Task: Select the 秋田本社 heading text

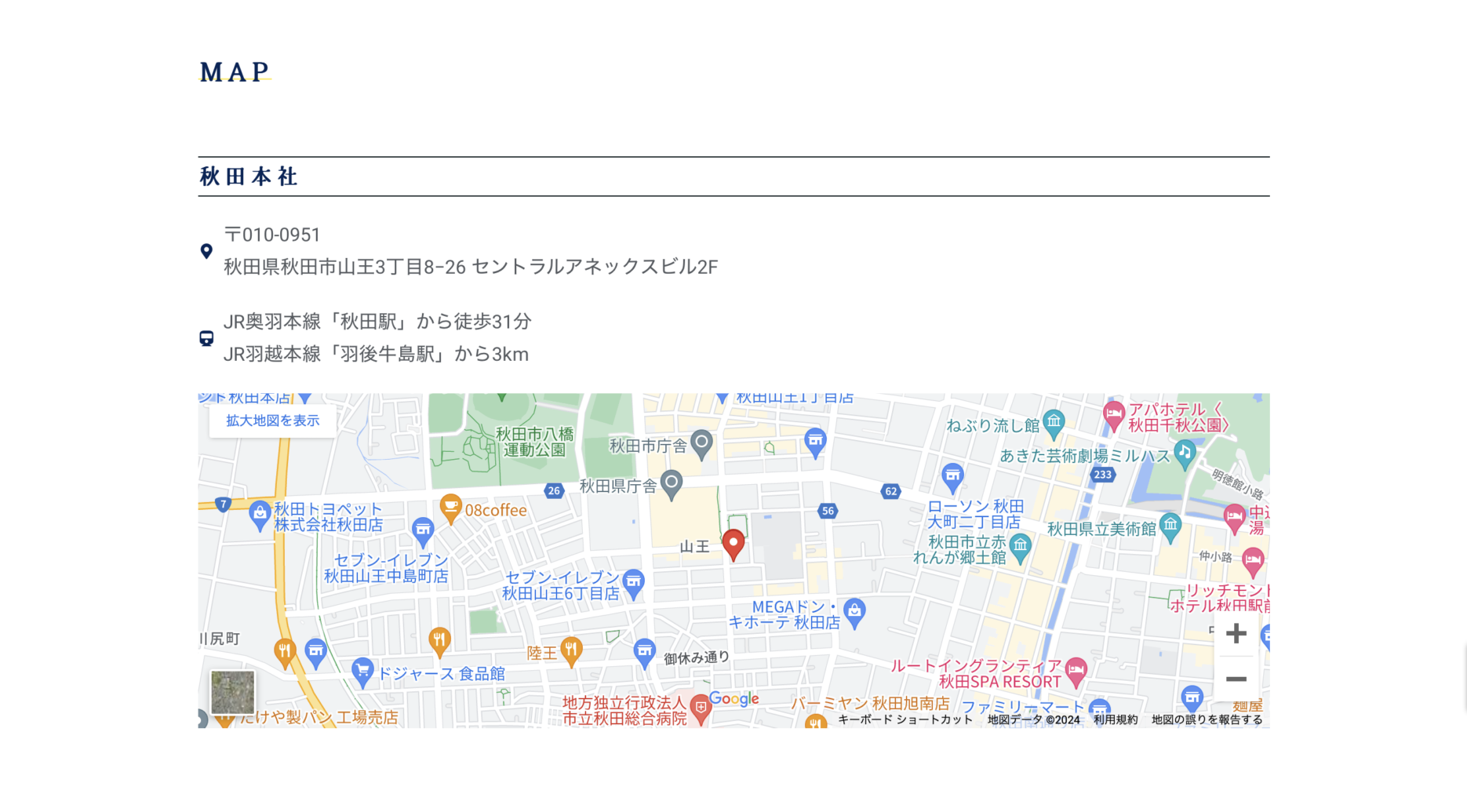Action: click(x=249, y=177)
